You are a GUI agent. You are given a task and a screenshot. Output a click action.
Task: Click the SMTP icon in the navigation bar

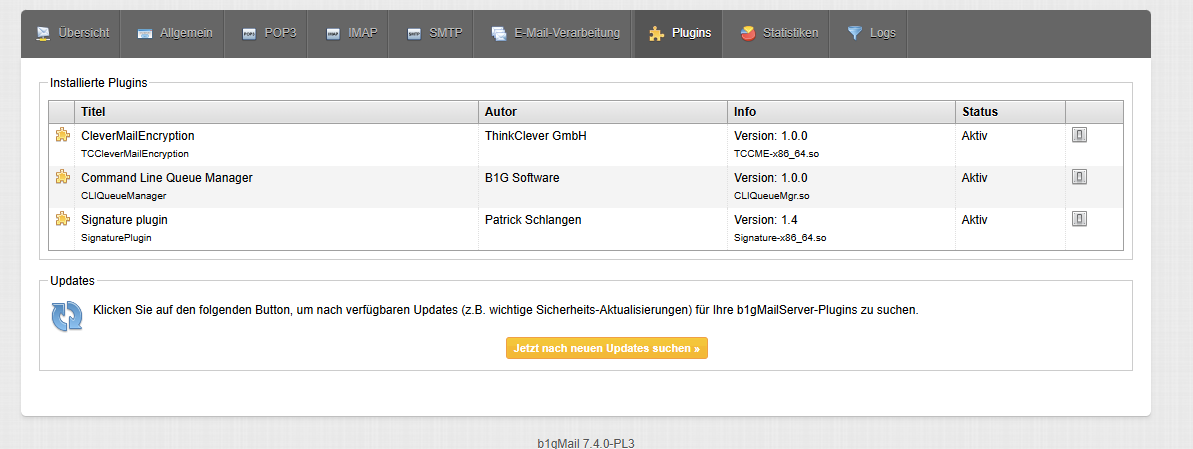414,34
